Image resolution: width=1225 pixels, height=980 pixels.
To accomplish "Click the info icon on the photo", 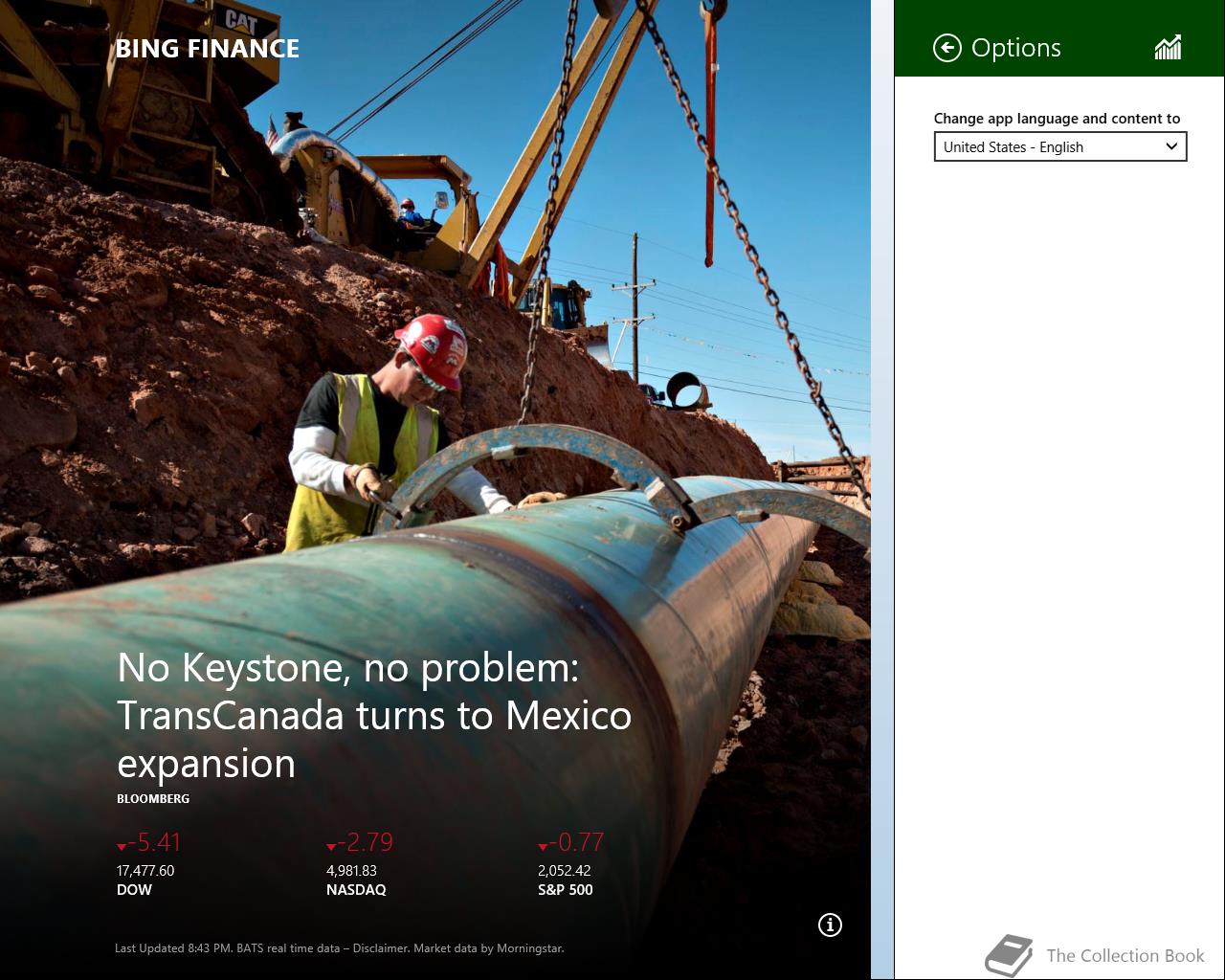I will [830, 924].
